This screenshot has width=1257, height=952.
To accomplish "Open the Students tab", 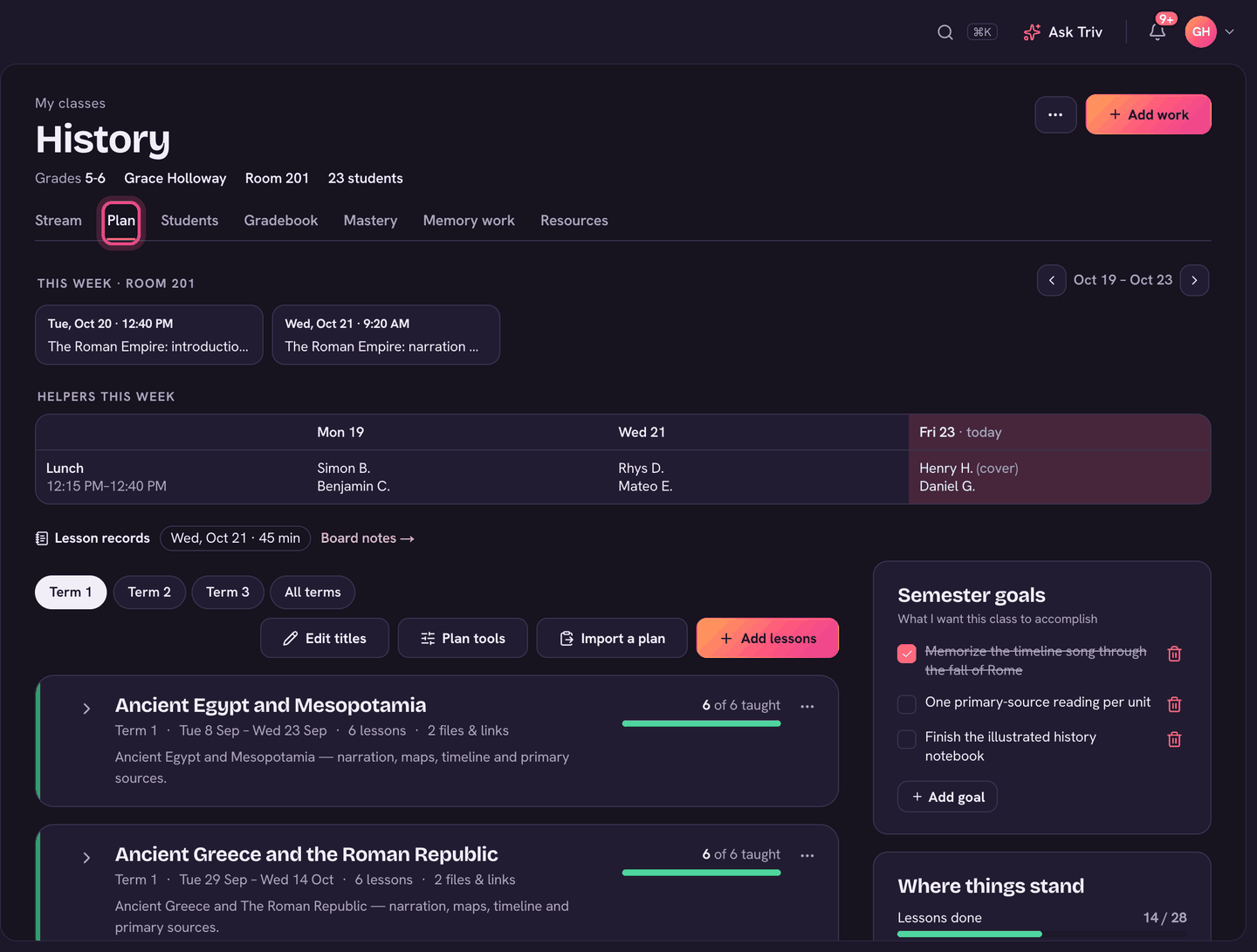I will point(189,221).
